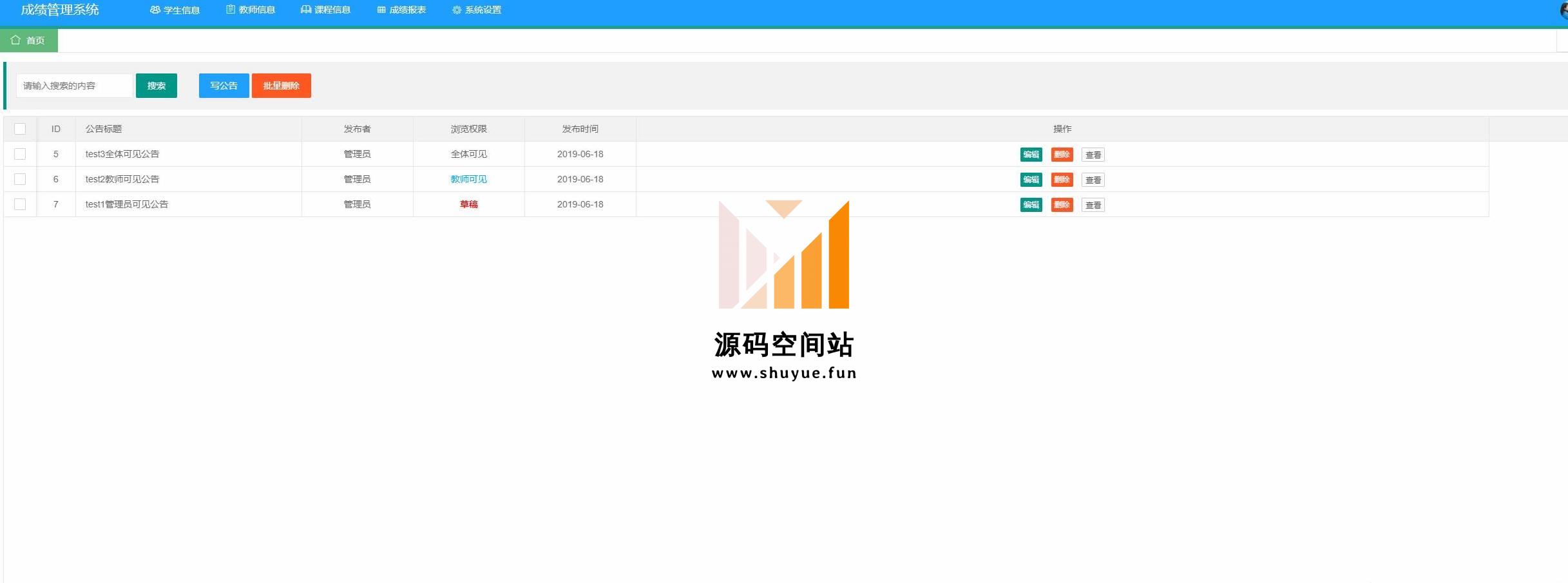This screenshot has height=583, width=1568.
Task: Edit the test2教师可见公告 row
Action: [1031, 180]
